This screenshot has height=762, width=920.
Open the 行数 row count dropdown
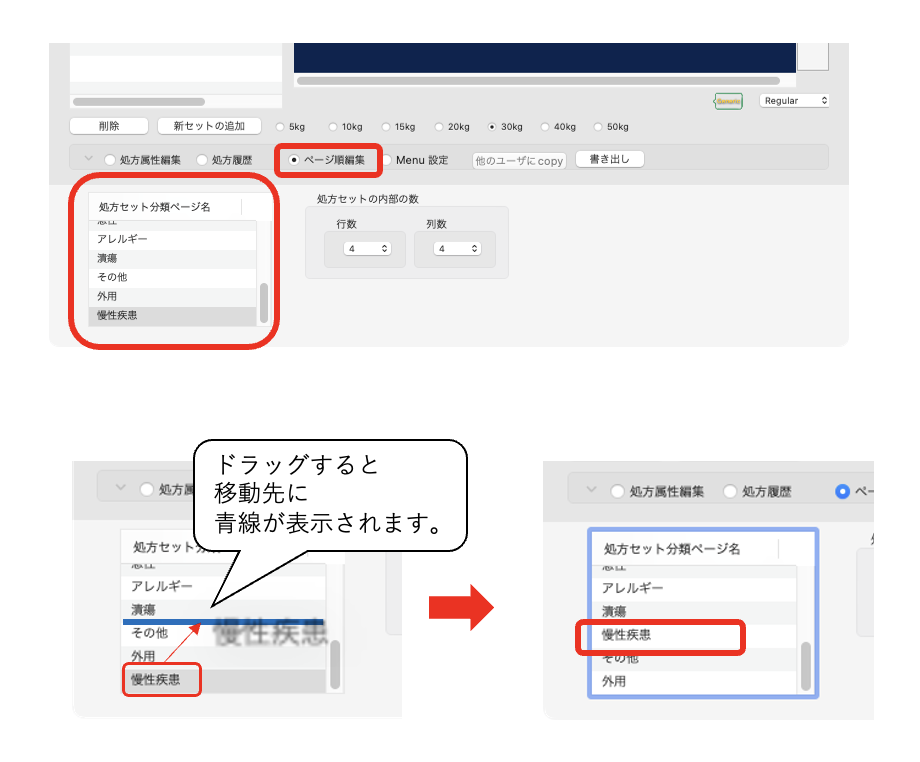367,248
